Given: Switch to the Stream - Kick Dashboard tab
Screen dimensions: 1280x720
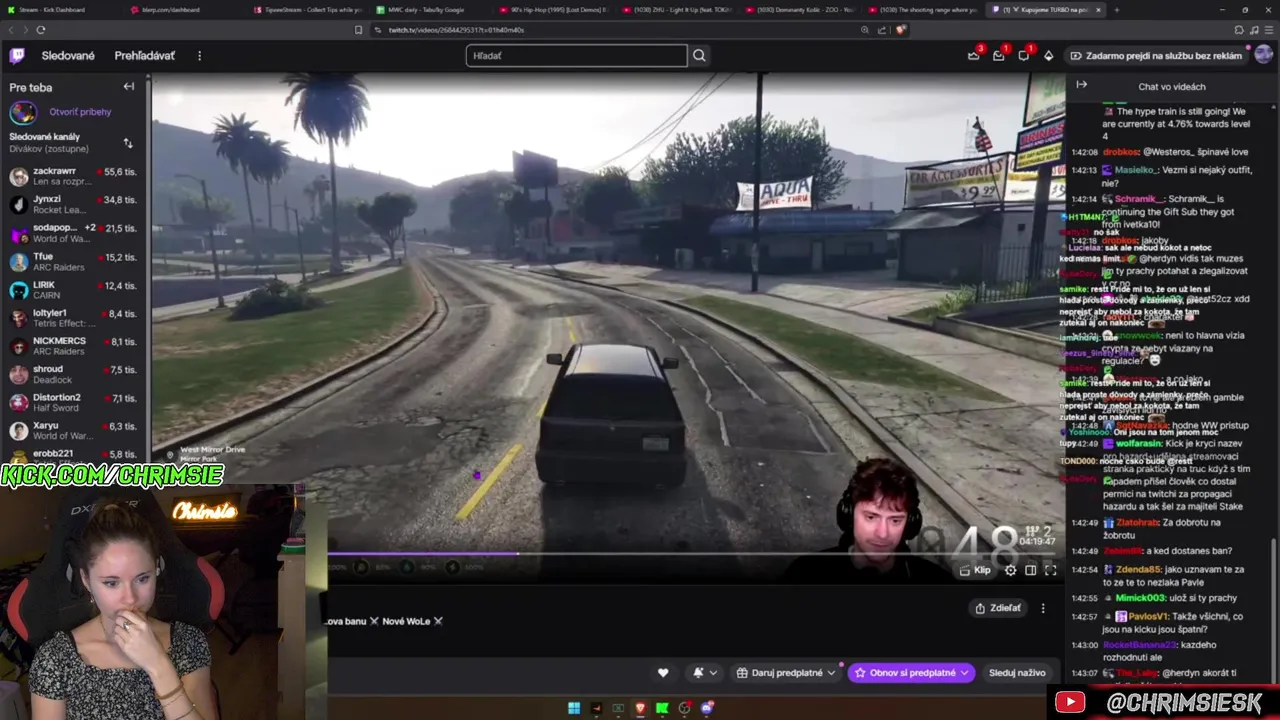Looking at the screenshot, I should tap(60, 10).
